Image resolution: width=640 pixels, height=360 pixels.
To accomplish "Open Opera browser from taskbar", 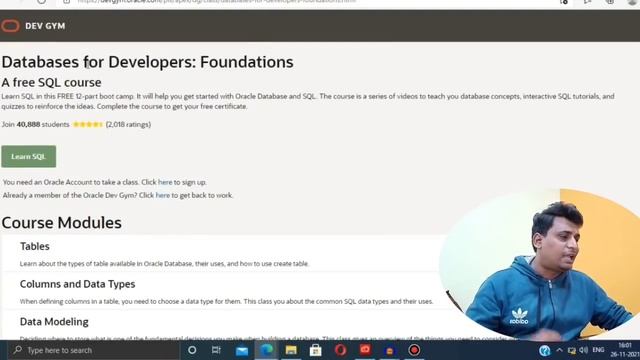I will coord(340,350).
